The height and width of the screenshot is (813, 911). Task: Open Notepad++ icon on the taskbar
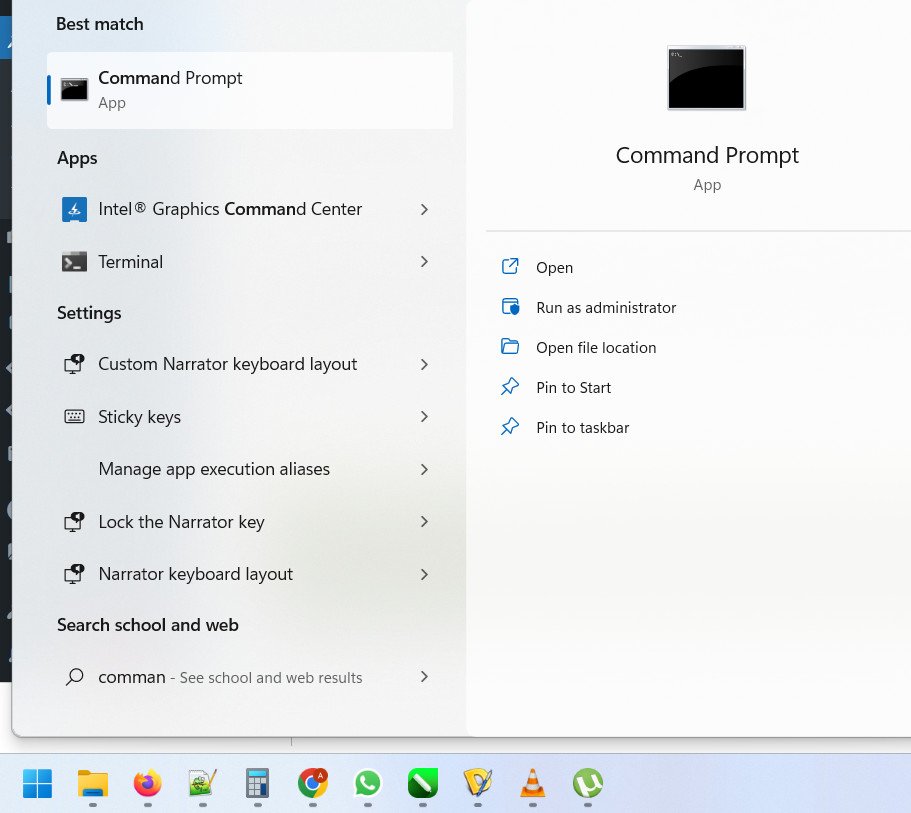203,783
